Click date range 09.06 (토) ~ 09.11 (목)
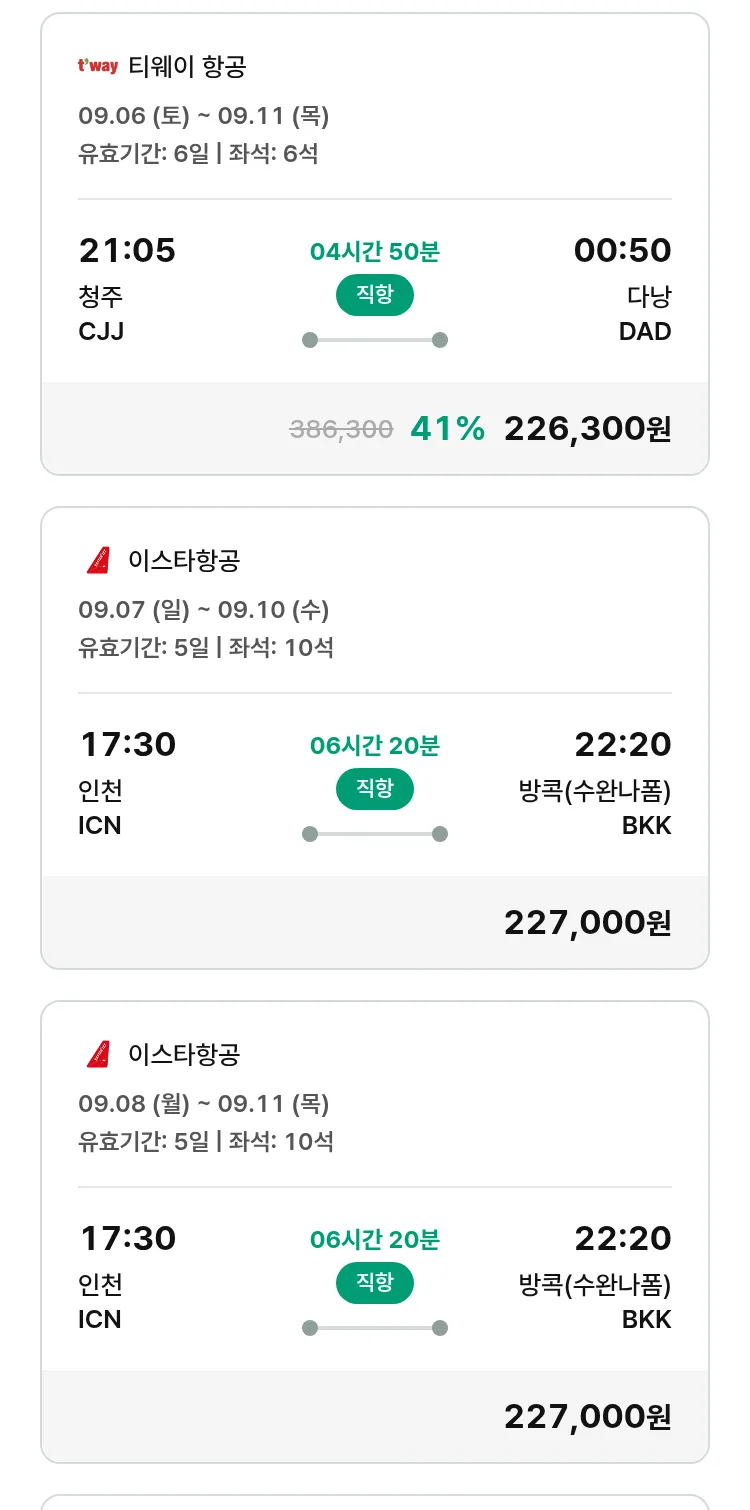The height and width of the screenshot is (1510, 750). [203, 116]
